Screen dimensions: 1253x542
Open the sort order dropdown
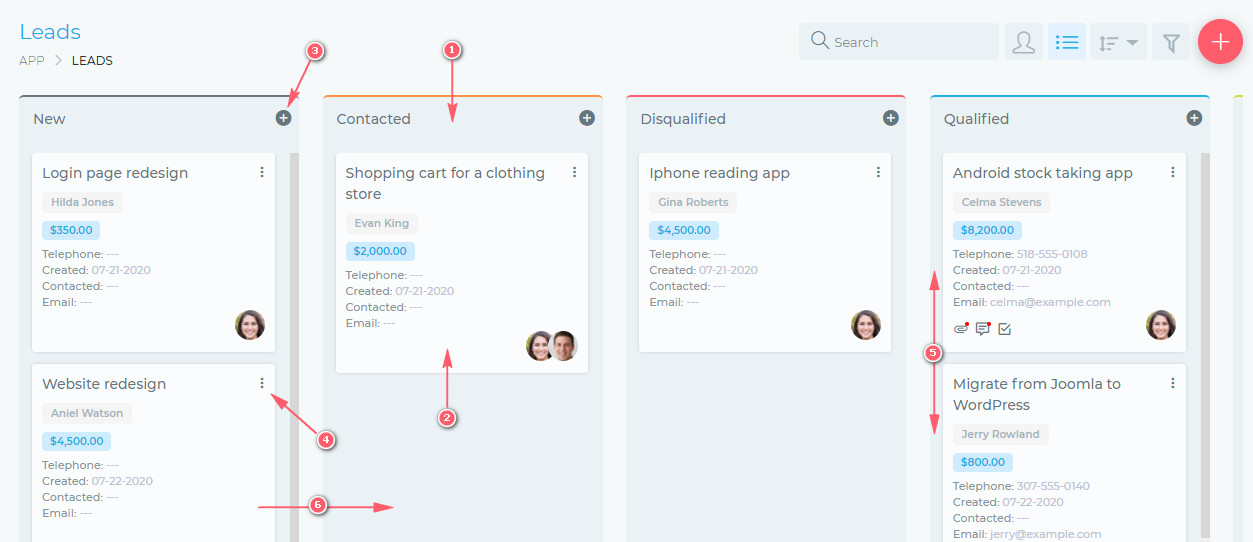tap(1118, 42)
